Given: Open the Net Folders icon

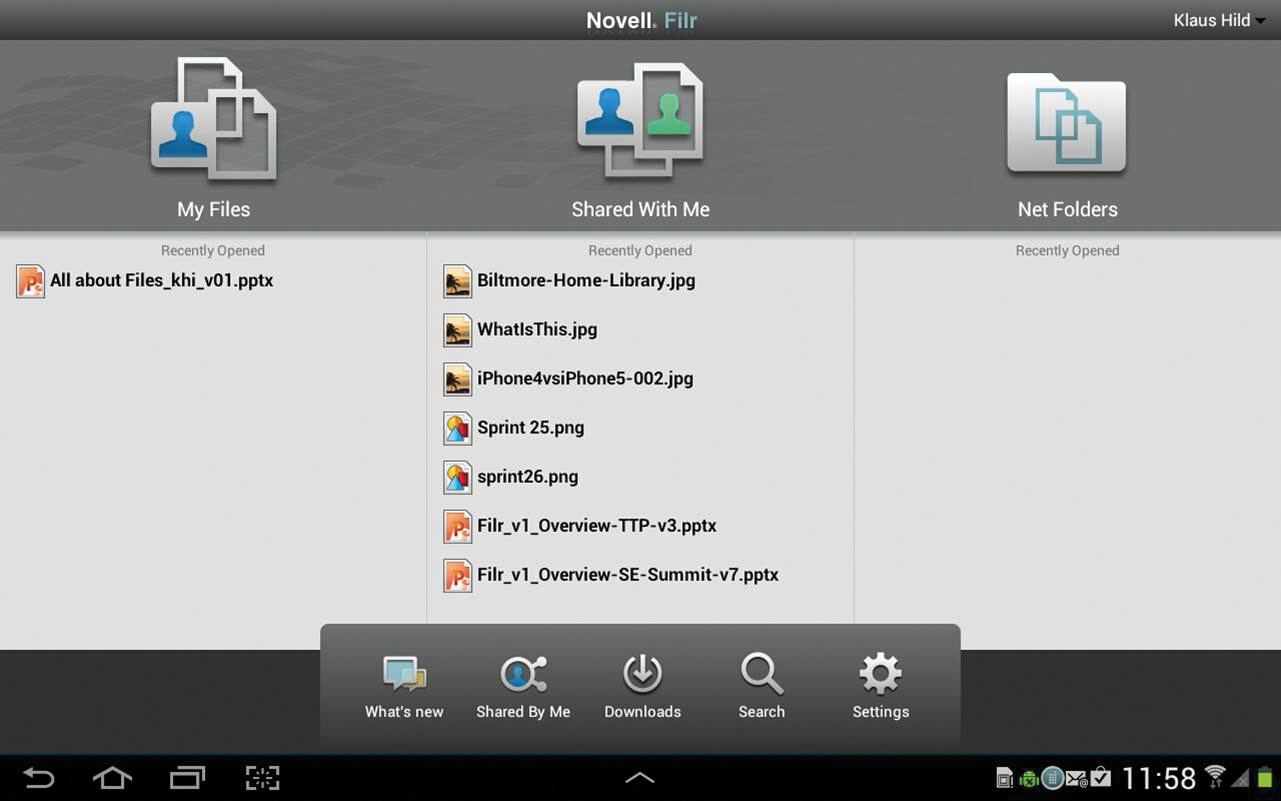Looking at the screenshot, I should click(x=1067, y=122).
